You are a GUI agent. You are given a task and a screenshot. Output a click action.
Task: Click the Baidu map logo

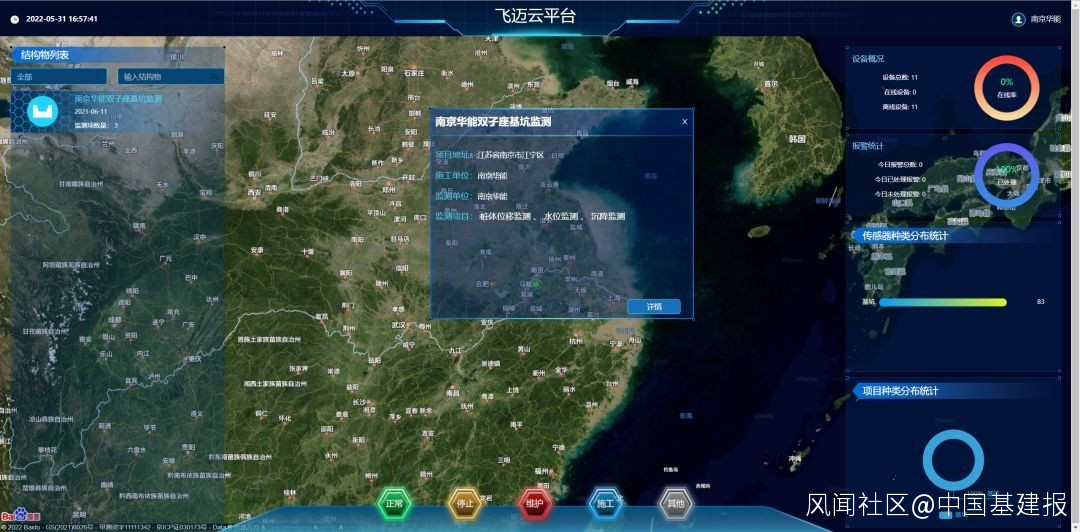tap(21, 515)
